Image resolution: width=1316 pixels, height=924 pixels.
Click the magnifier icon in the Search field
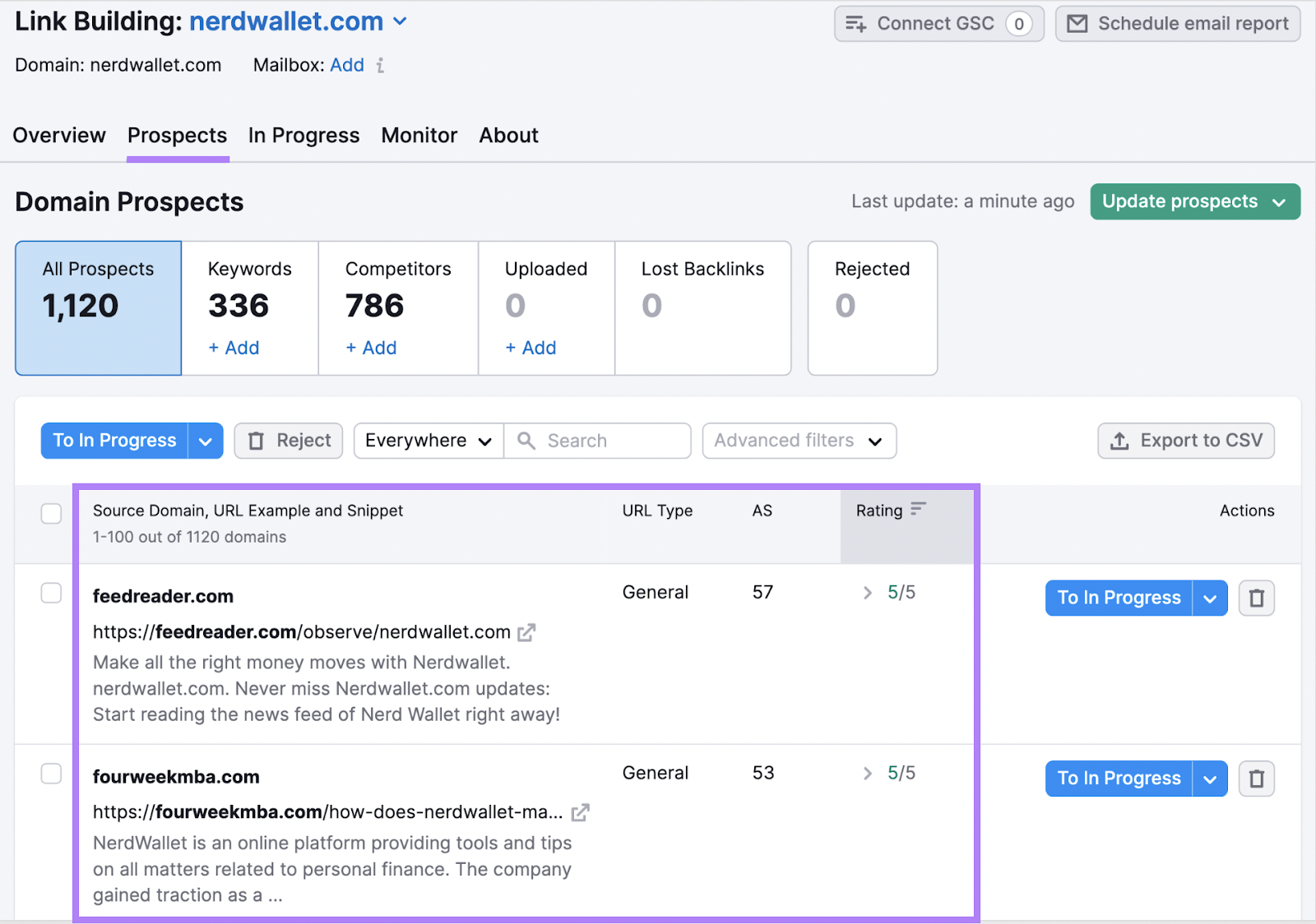click(x=526, y=441)
